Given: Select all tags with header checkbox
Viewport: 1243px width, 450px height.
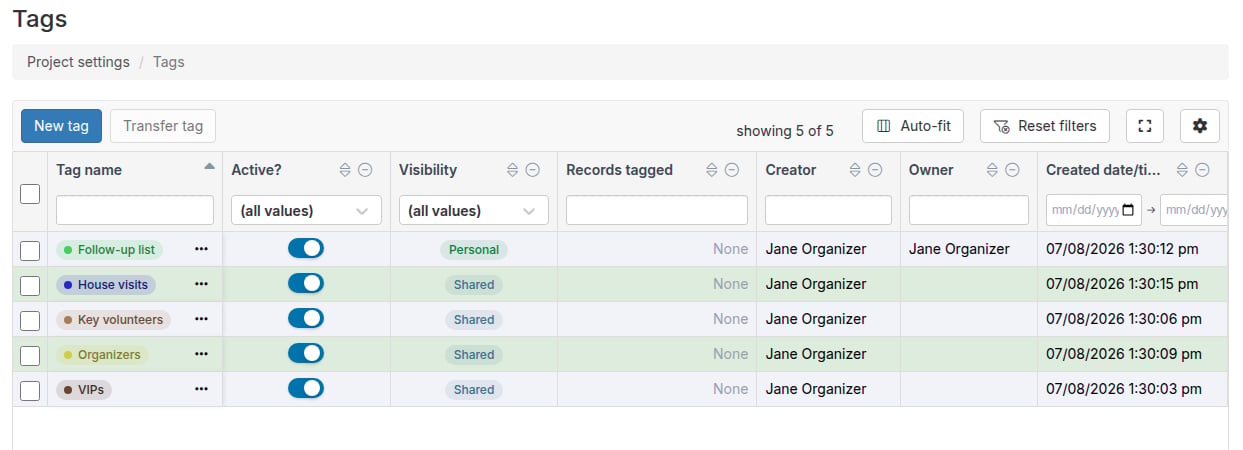Looking at the screenshot, I should point(30,194).
